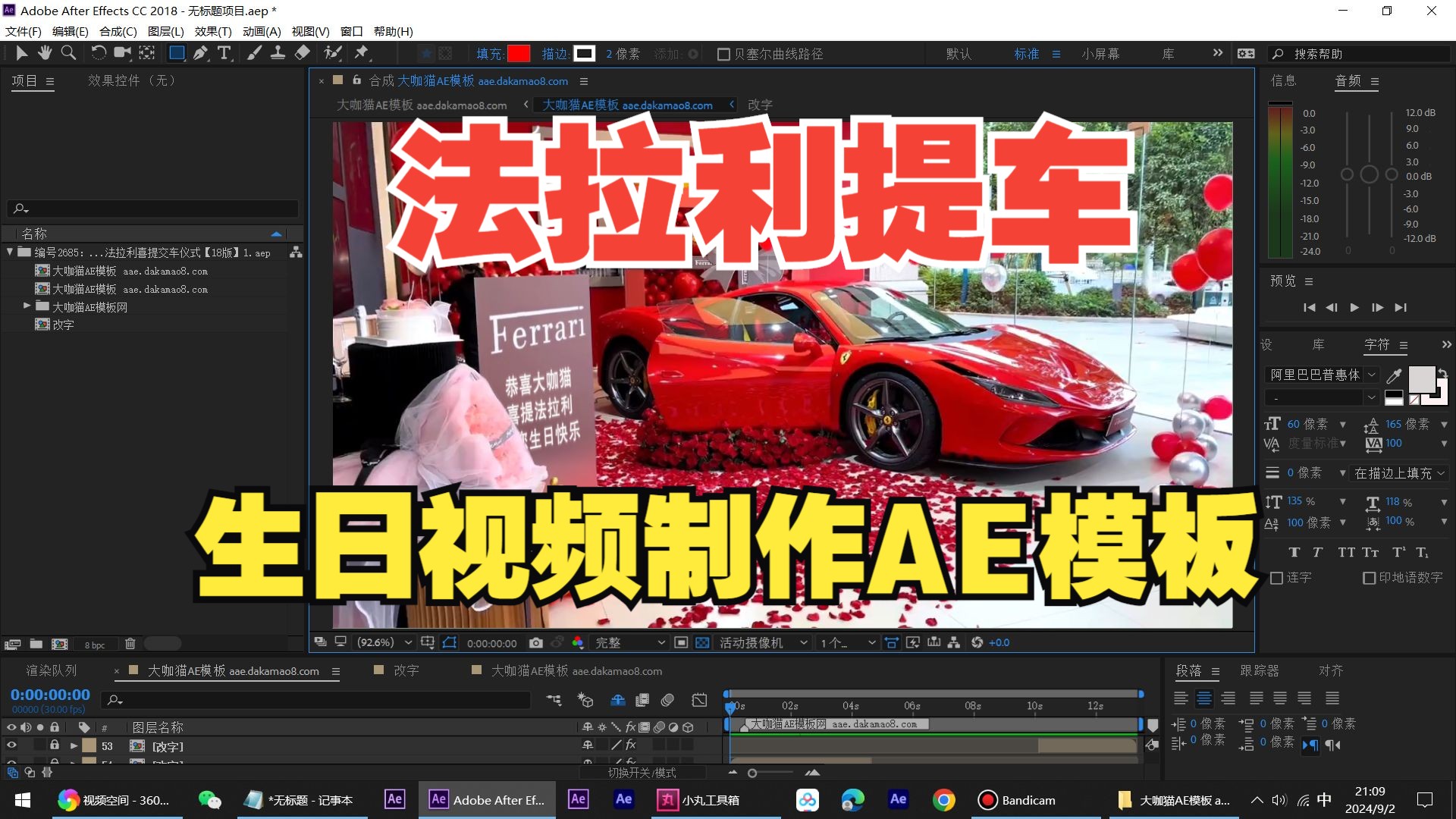The height and width of the screenshot is (819, 1456).
Task: Click the 描边 stroke color swatch
Action: coord(584,54)
